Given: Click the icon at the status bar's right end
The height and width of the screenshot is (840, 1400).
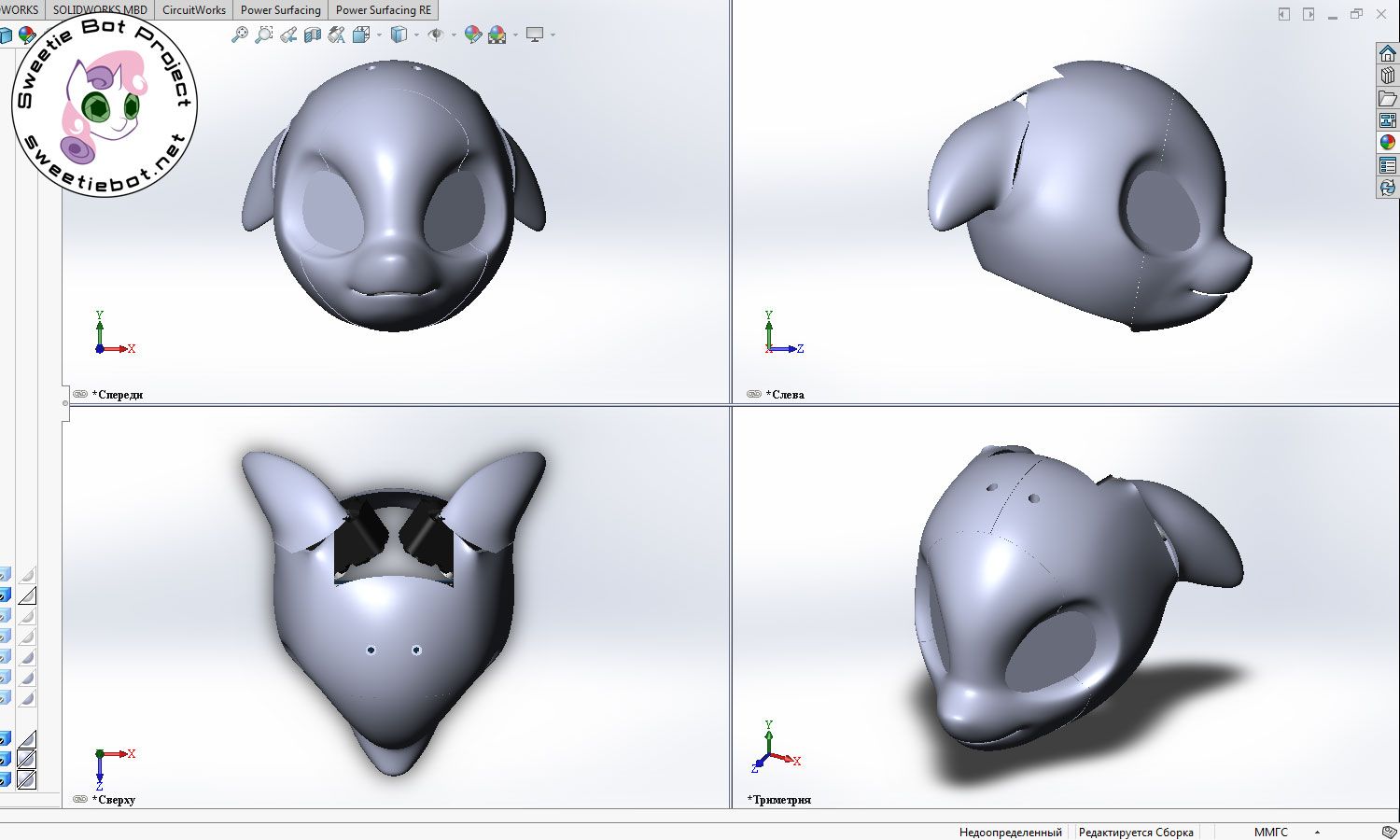Looking at the screenshot, I should pos(1389,832).
